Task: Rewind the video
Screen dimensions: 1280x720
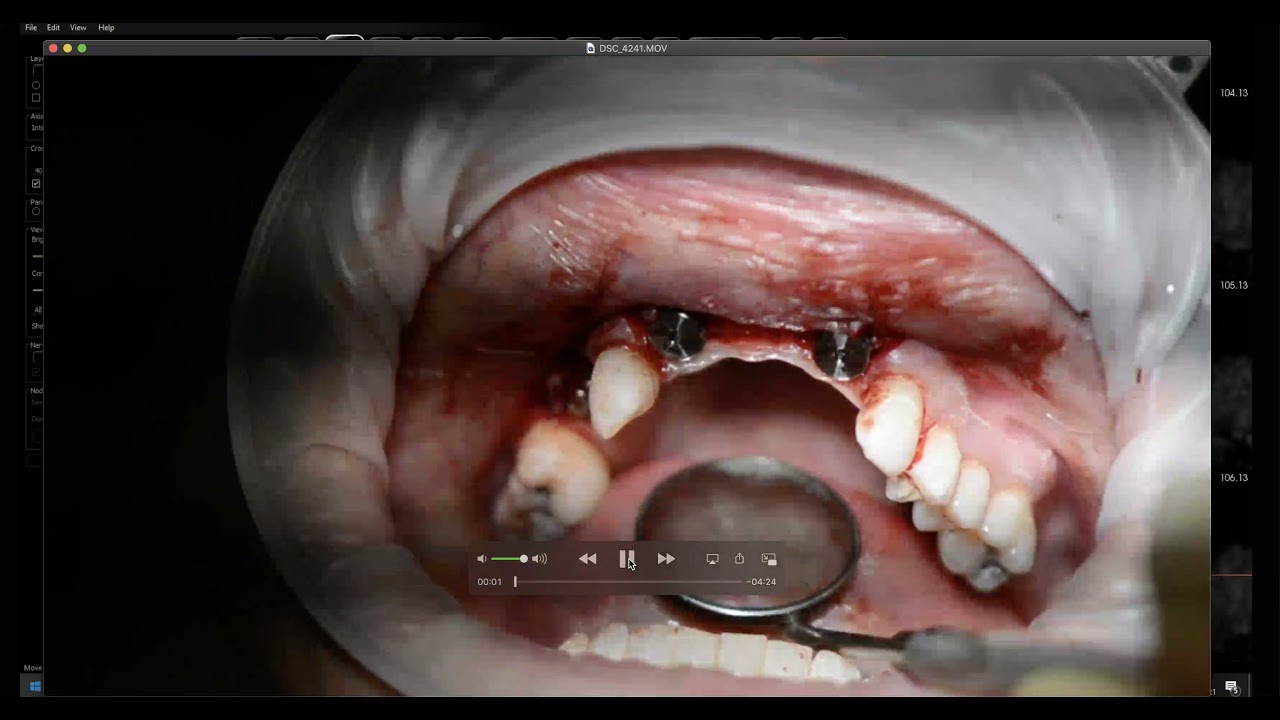Action: pyautogui.click(x=588, y=559)
